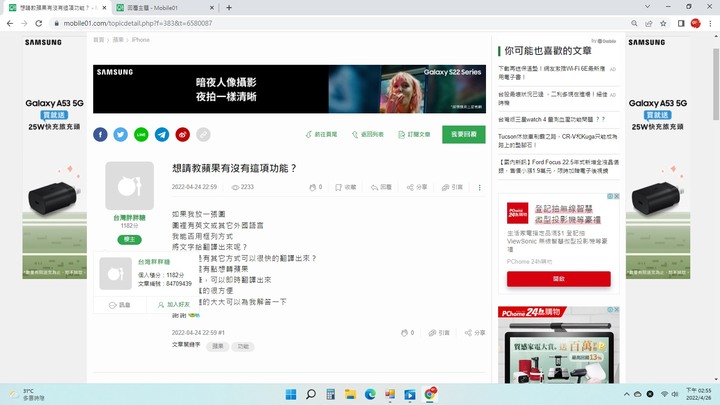The image size is (720, 405).
Task: Open Windows taskbar search
Action: 311,394
